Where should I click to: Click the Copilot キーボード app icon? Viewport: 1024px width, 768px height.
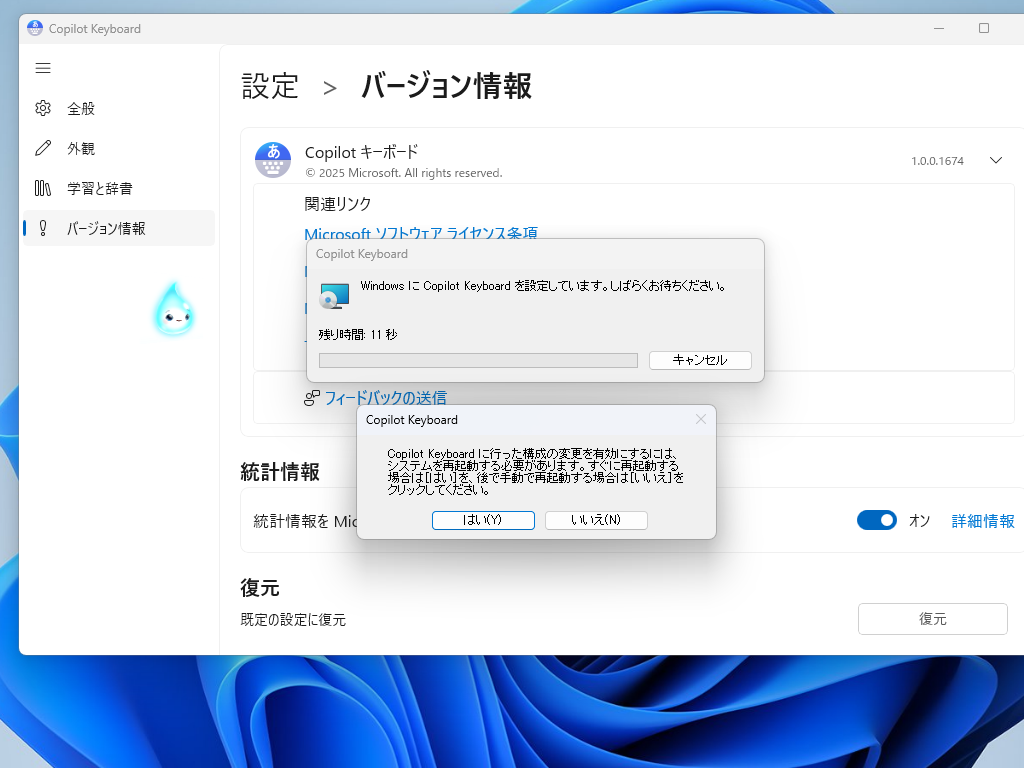click(x=272, y=160)
